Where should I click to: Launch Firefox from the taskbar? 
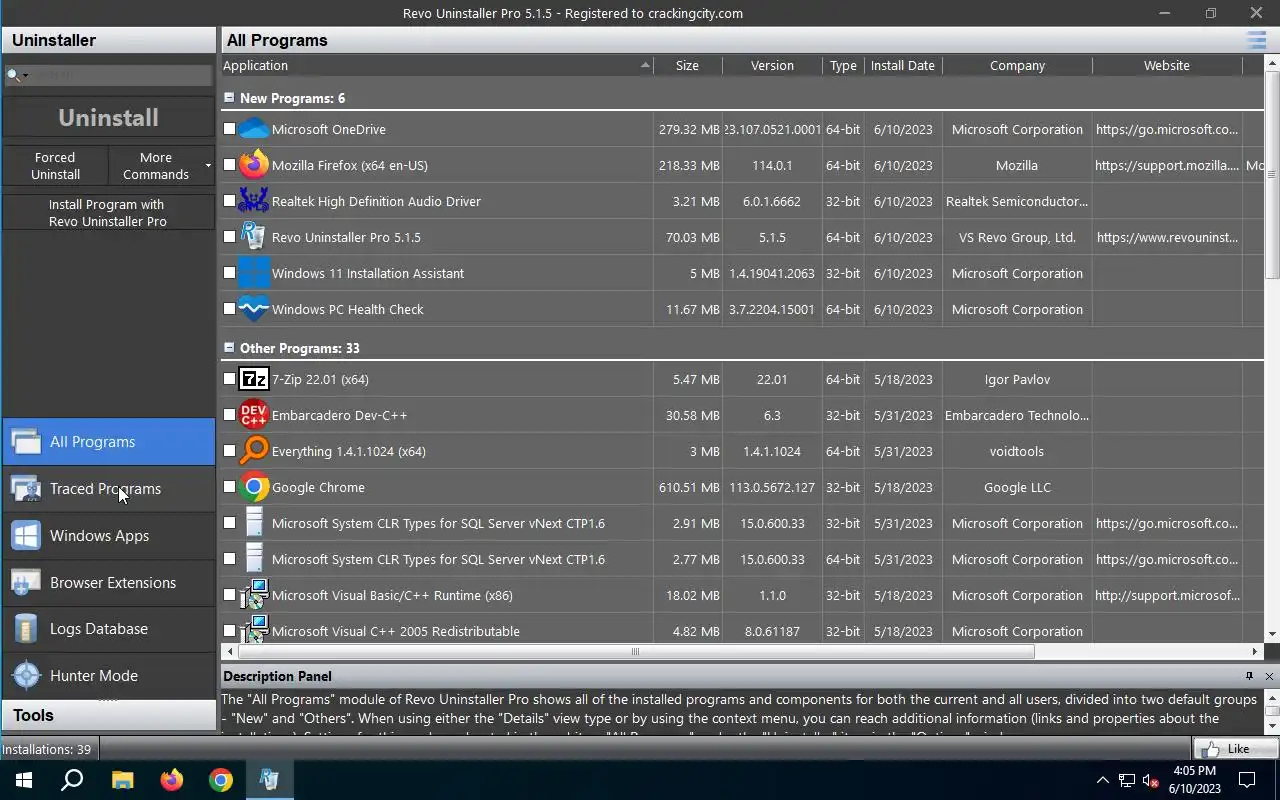point(172,780)
